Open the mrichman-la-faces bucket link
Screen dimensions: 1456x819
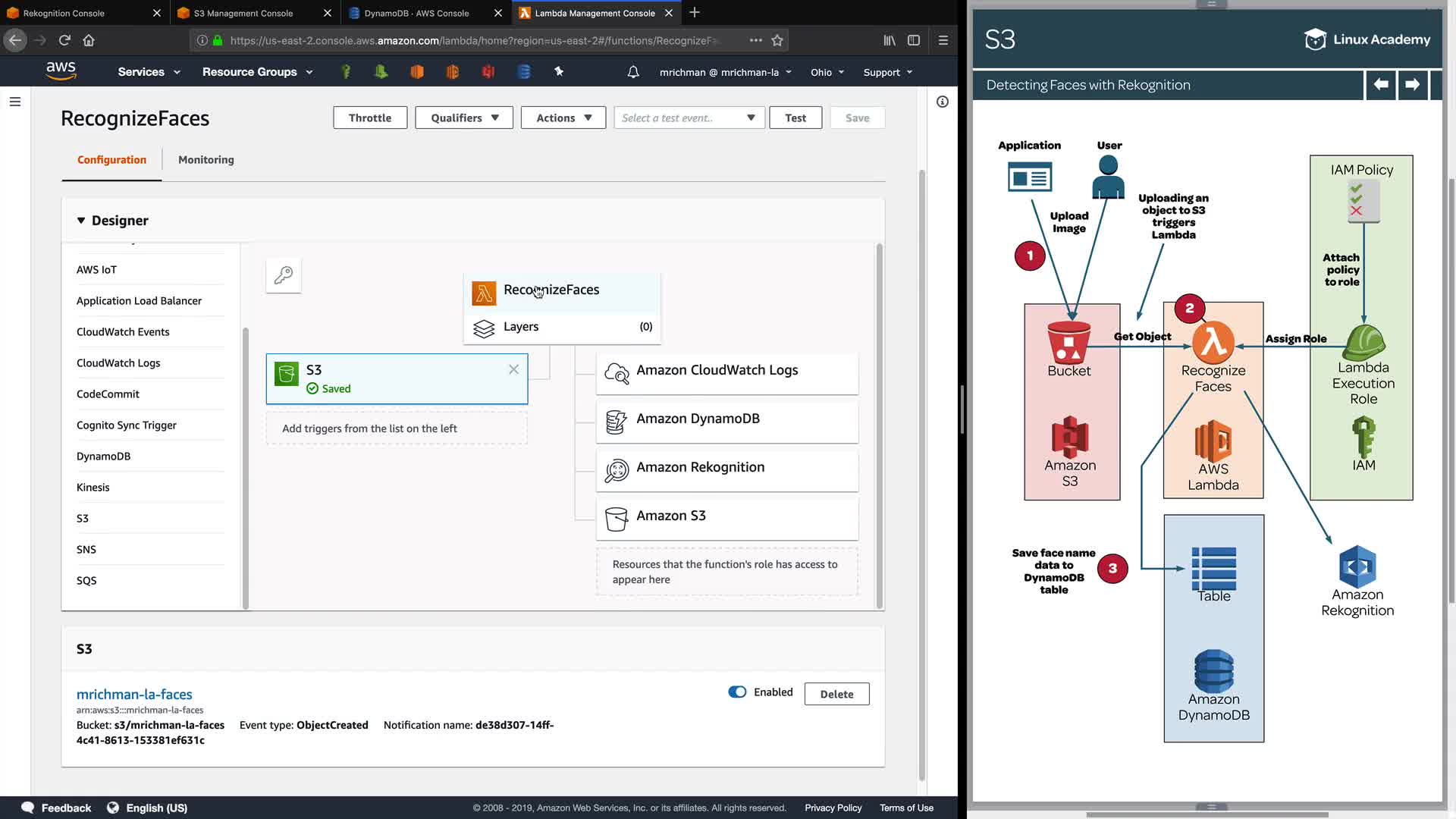134,694
